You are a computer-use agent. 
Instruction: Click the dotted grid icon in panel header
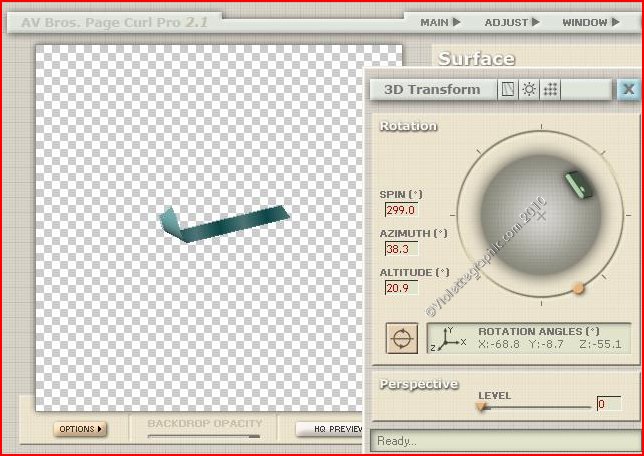point(551,89)
